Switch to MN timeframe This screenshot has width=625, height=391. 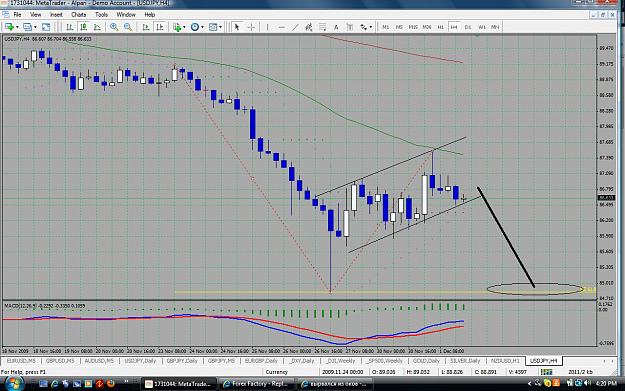(x=495, y=27)
